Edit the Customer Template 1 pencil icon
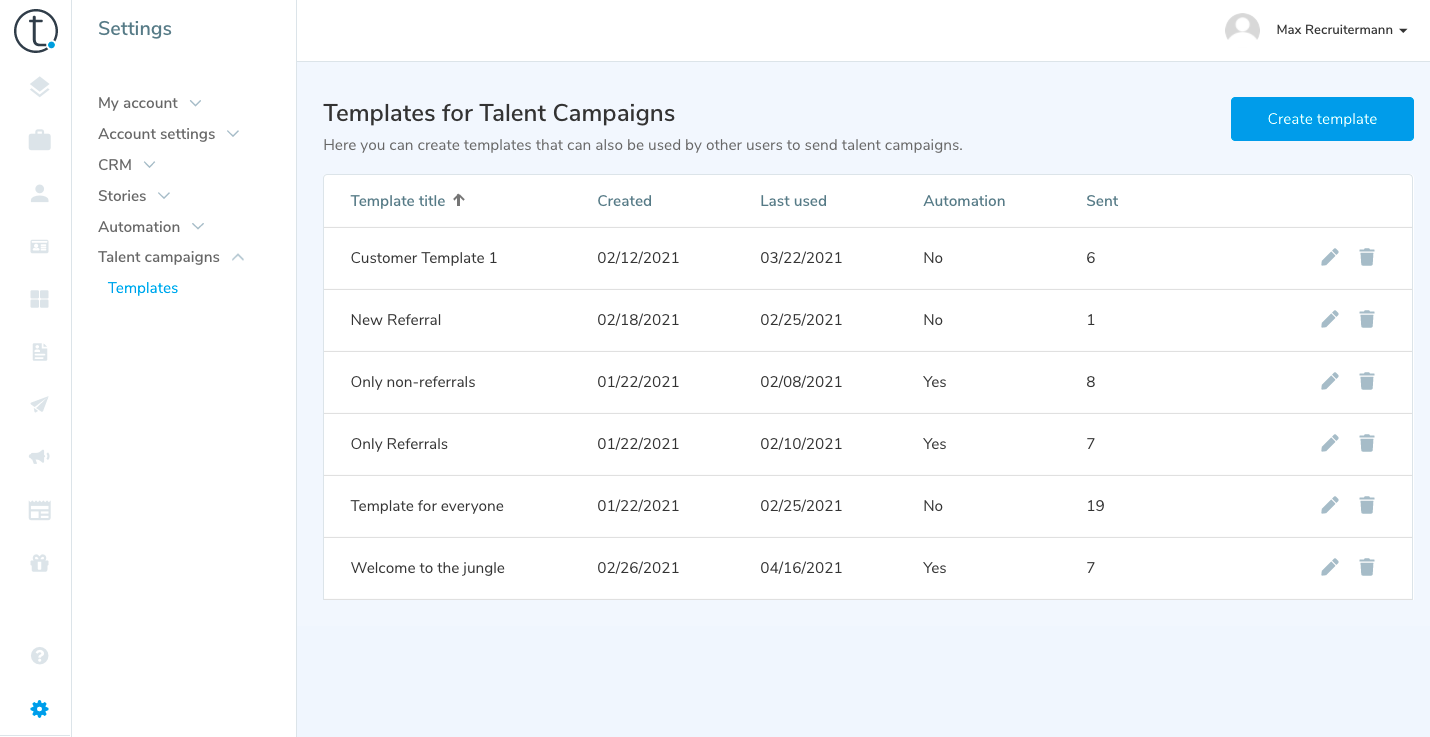The image size is (1430, 737). pos(1329,258)
